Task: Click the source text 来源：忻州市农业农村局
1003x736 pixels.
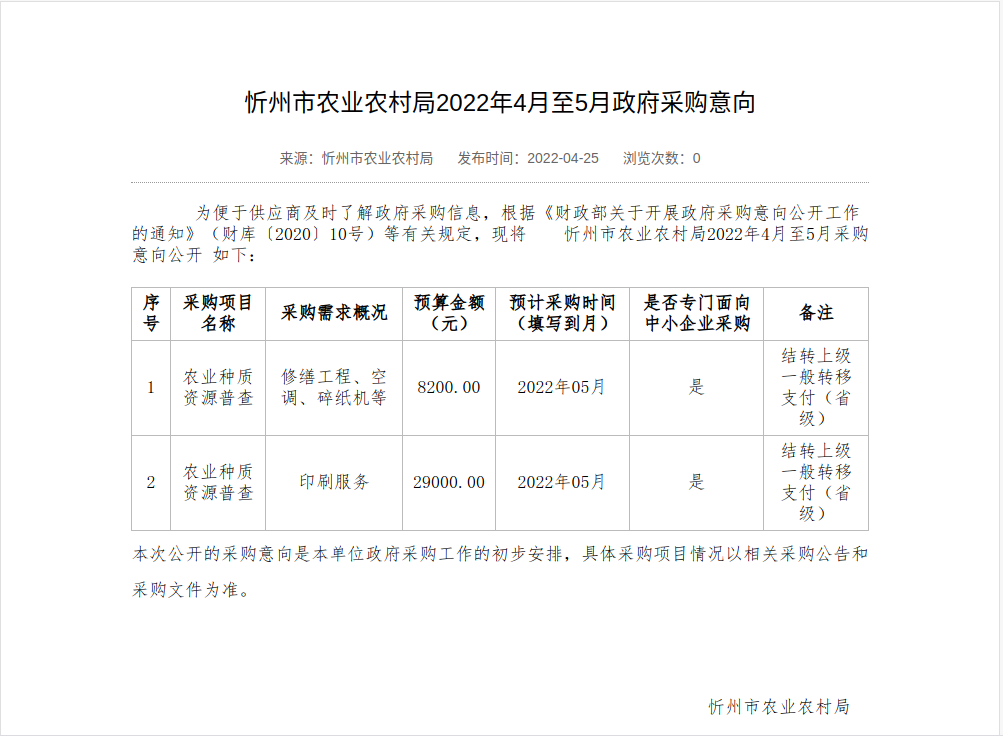Action: point(356,158)
